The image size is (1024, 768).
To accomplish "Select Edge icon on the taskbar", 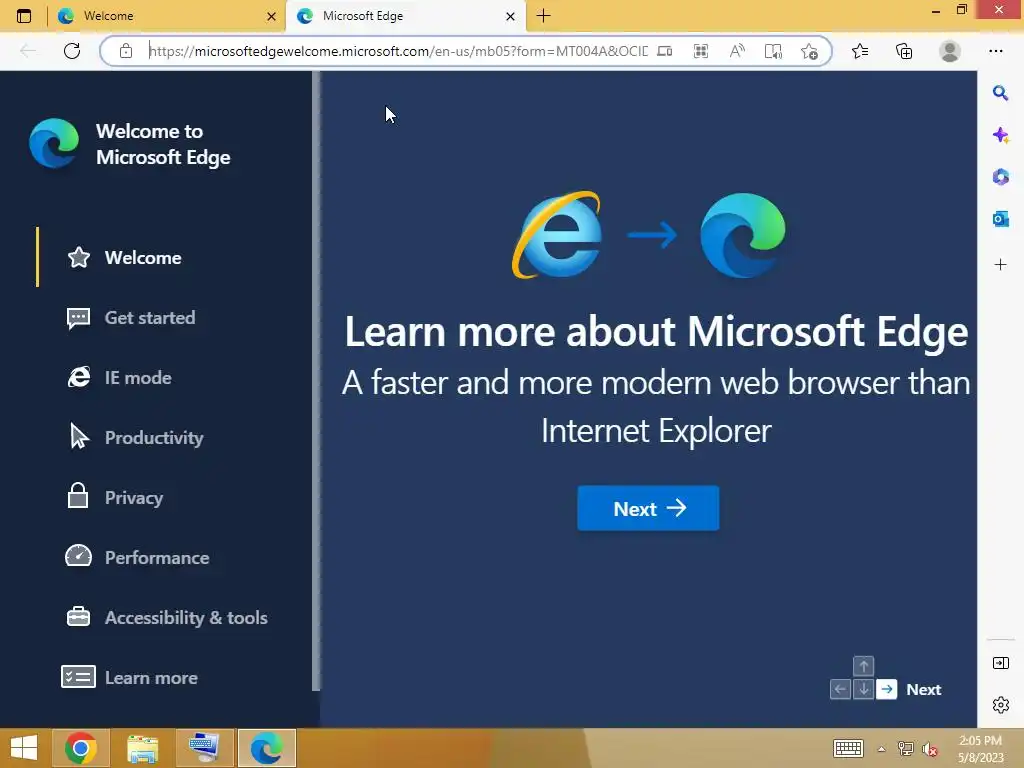I will (x=266, y=748).
